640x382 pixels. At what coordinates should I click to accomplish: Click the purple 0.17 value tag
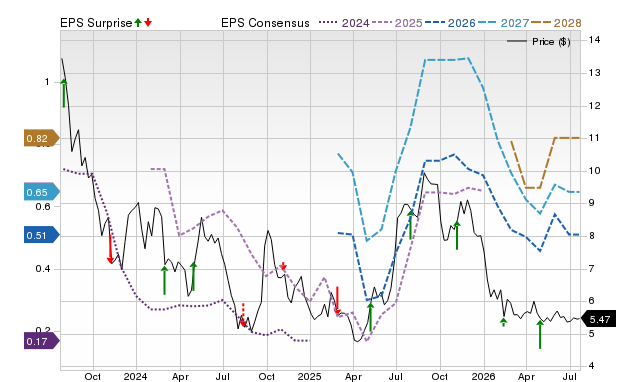42,341
